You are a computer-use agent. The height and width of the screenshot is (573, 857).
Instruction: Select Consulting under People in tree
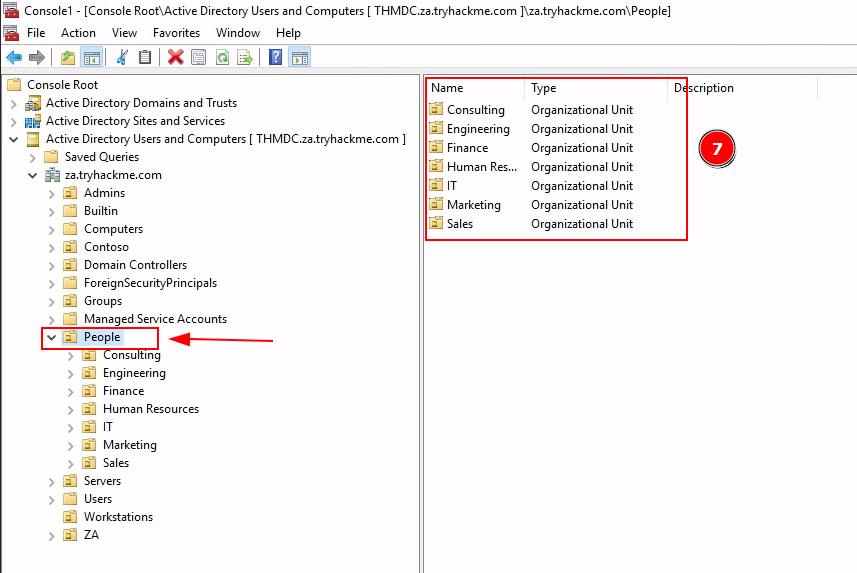[x=132, y=355]
